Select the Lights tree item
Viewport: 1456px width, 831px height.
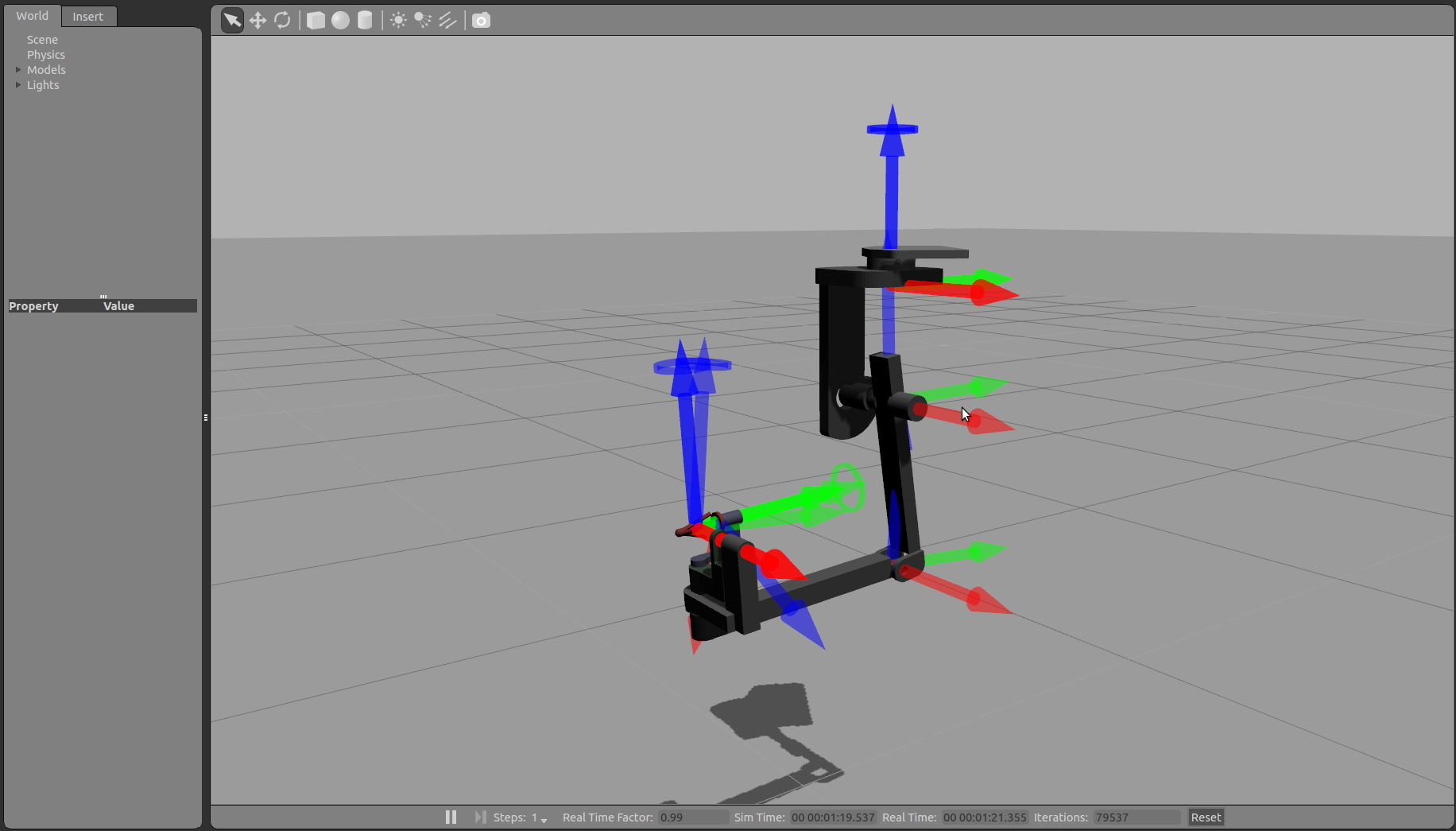(x=43, y=85)
